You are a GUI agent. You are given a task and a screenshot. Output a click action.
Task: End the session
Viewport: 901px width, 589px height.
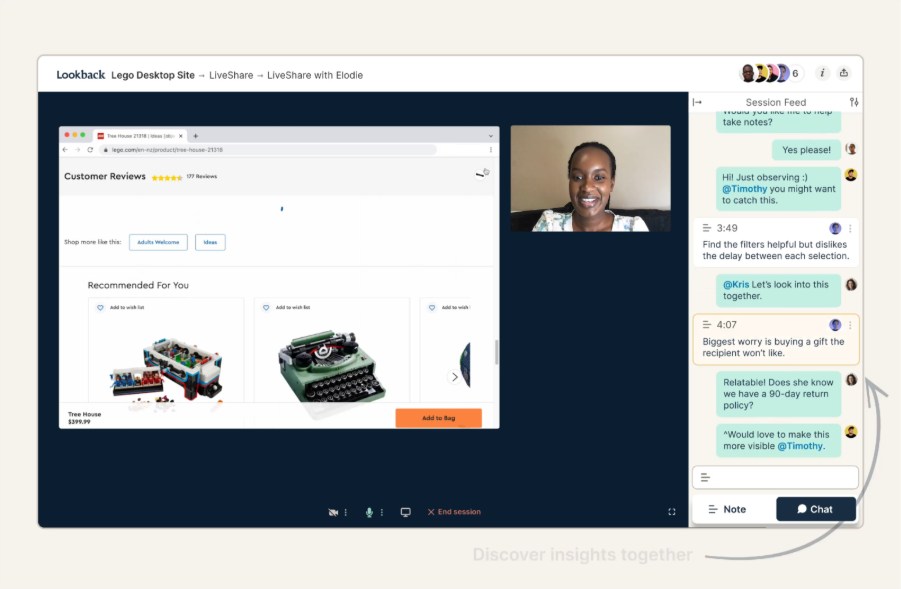454,512
